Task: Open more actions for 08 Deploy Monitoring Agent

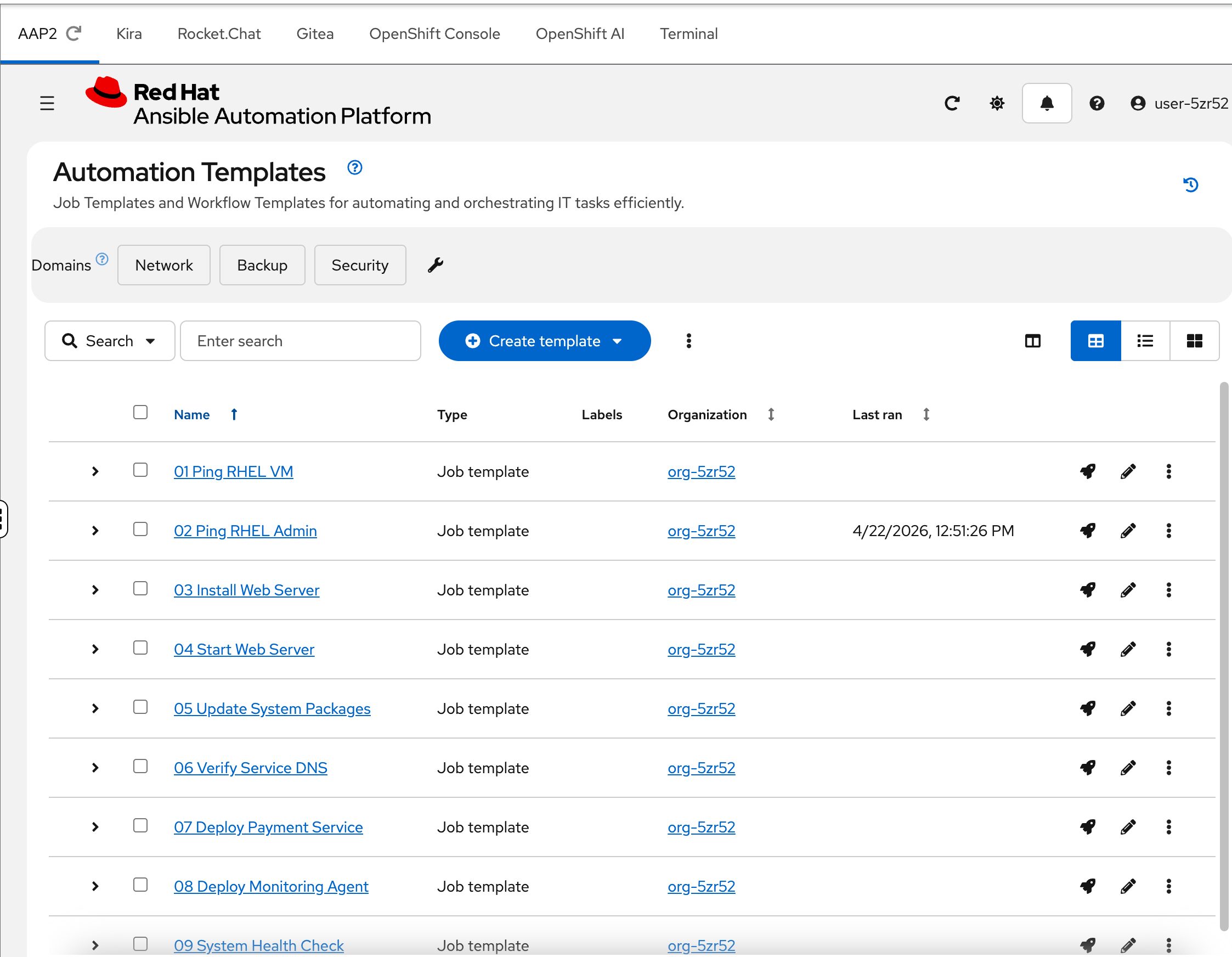Action: [x=1168, y=886]
